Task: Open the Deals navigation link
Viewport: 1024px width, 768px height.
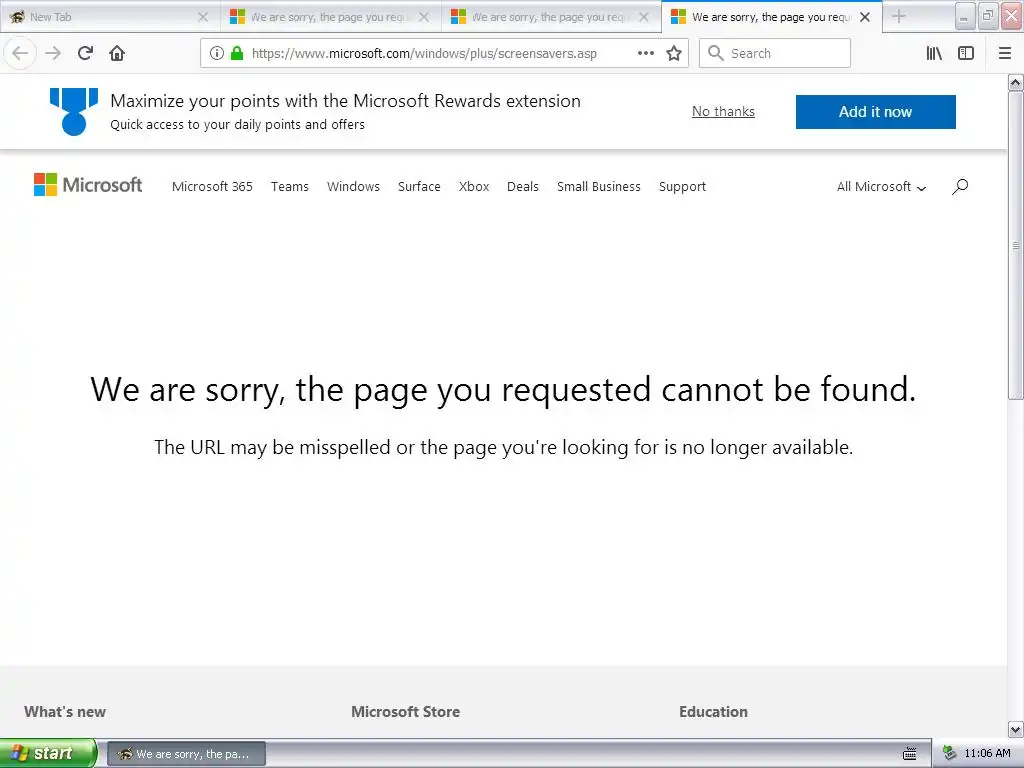Action: tap(522, 187)
